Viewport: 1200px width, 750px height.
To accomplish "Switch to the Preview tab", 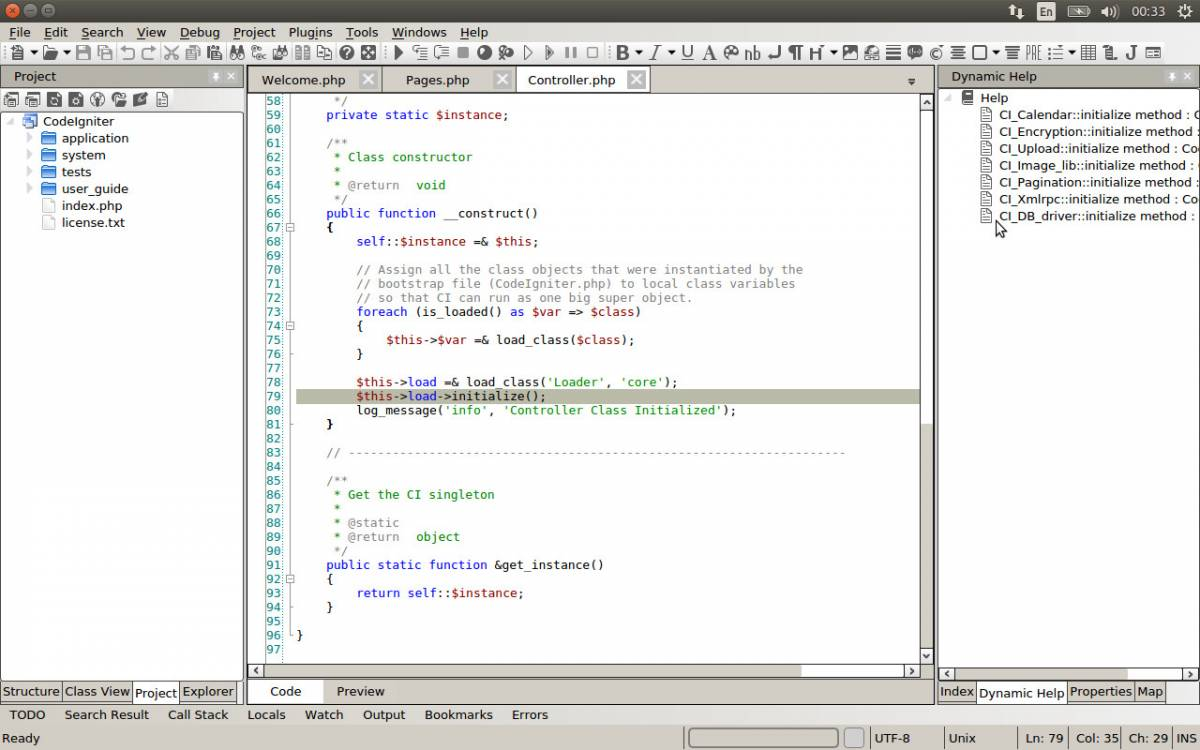I will [360, 691].
